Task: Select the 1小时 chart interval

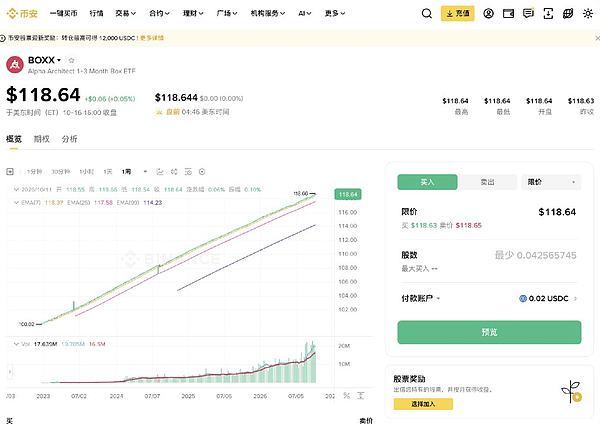Action: point(86,172)
